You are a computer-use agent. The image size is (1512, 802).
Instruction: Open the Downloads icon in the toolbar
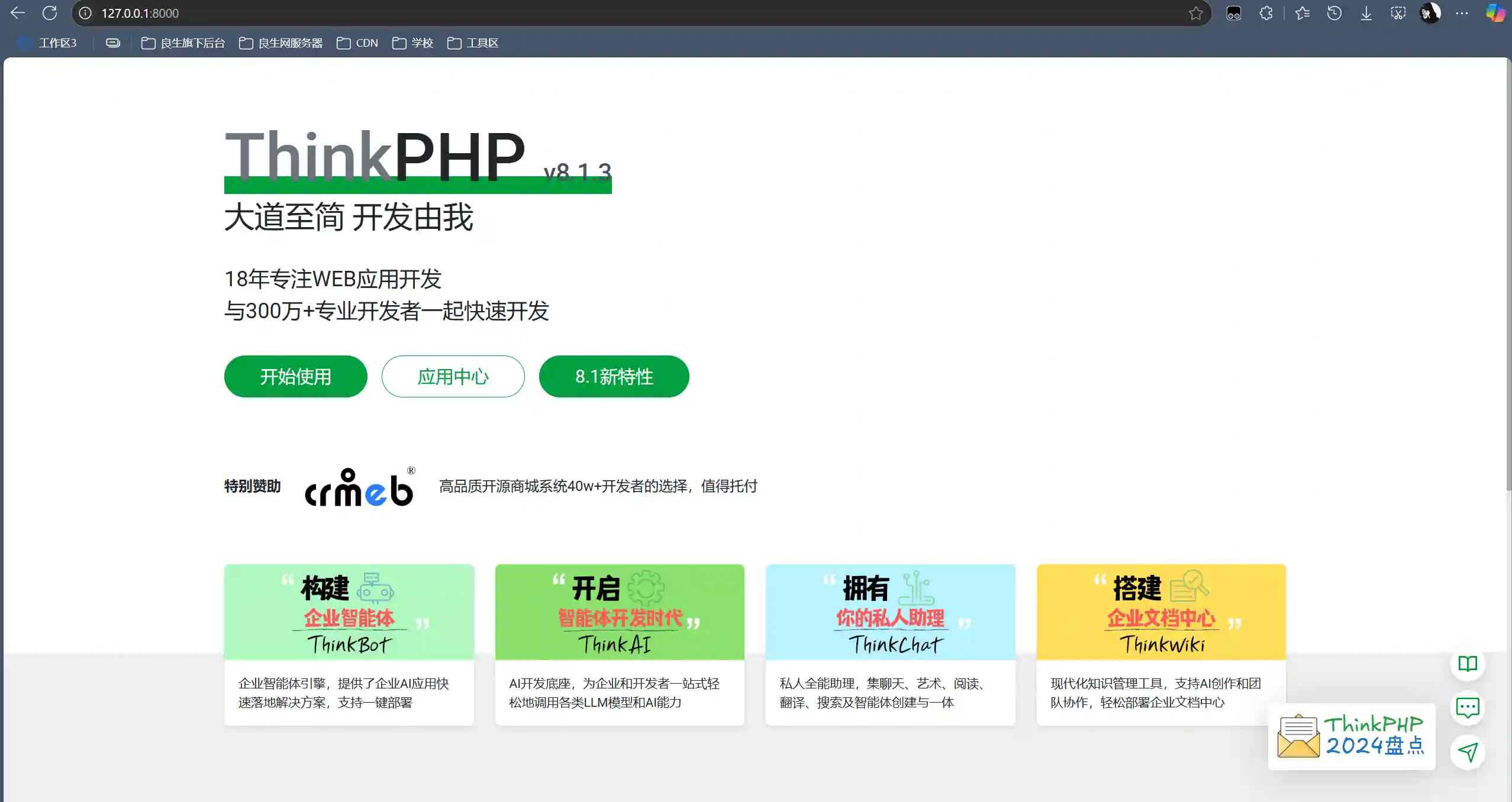click(1365, 12)
